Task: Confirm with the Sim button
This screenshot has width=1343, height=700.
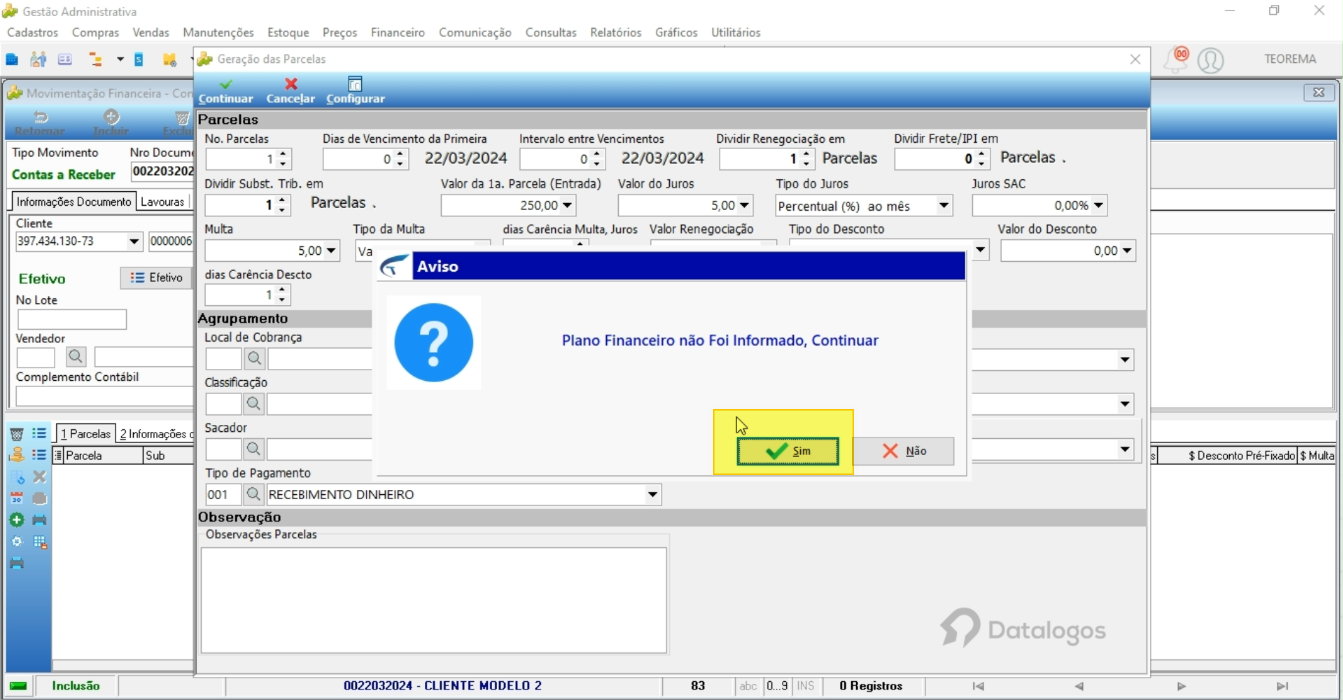Action: [788, 451]
